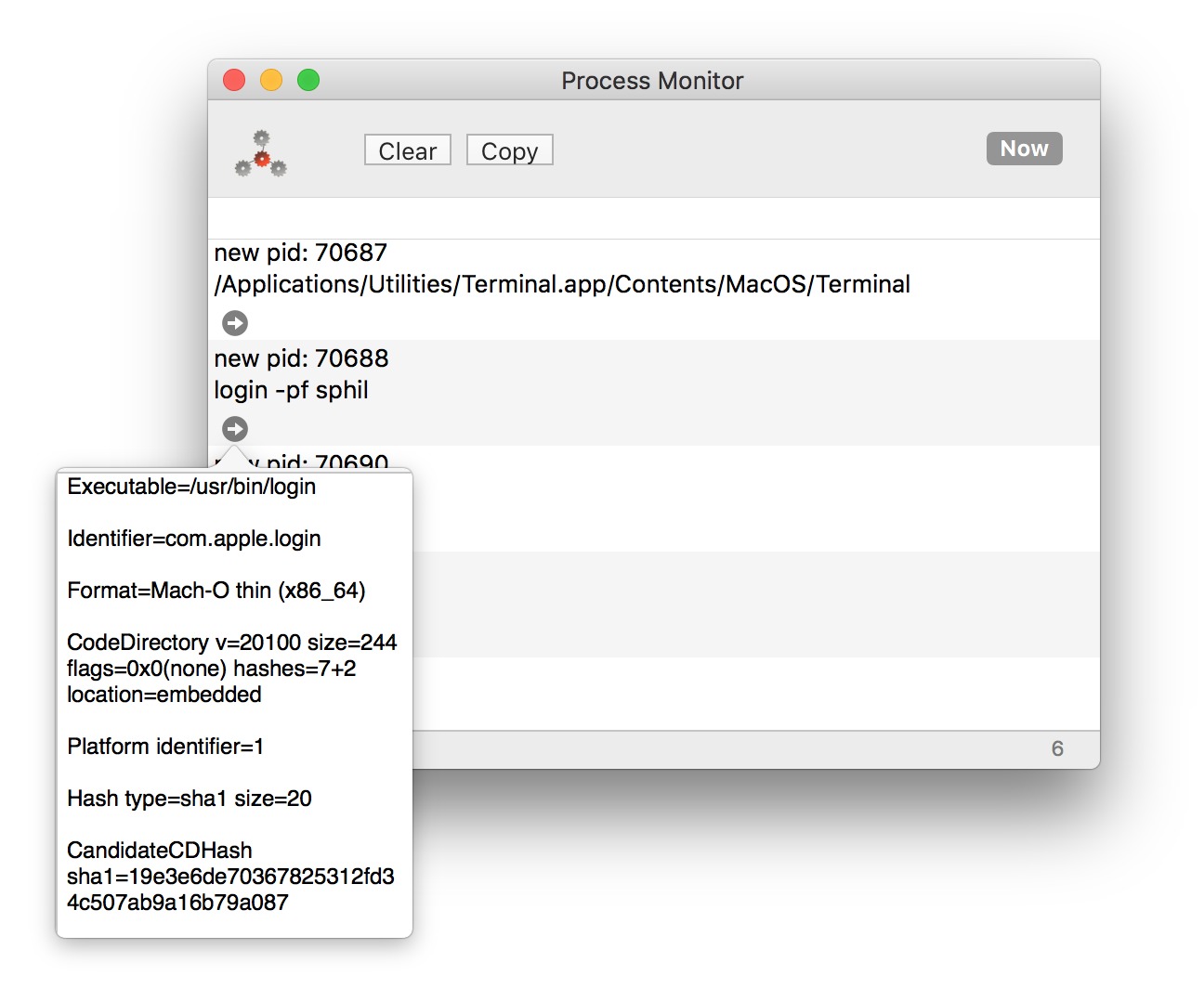Click the empty filter field above the list
This screenshot has height=1001, width=1204.
click(x=654, y=218)
